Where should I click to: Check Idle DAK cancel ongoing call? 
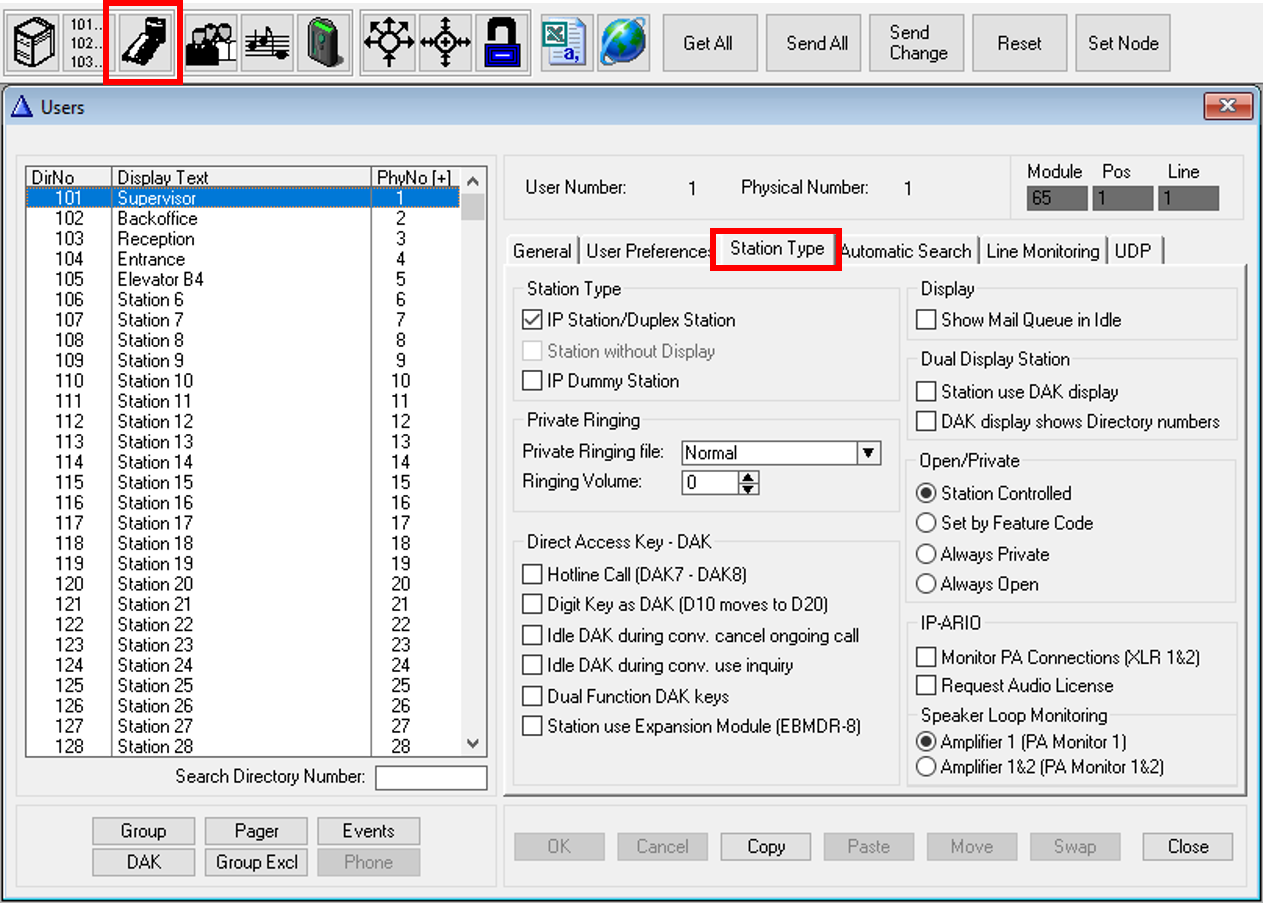[532, 636]
